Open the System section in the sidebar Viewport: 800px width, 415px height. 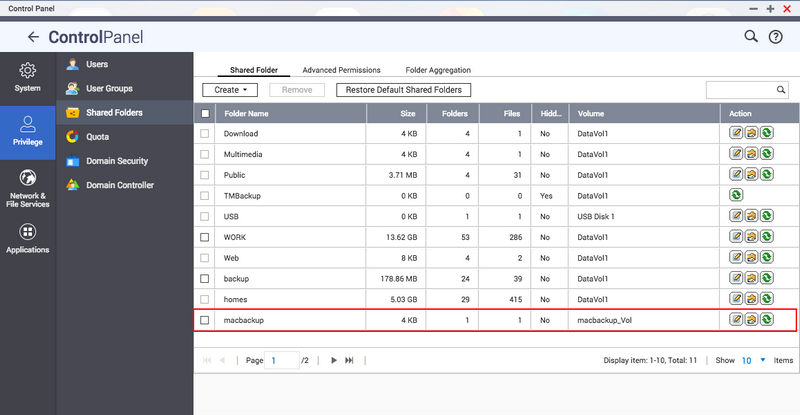[x=28, y=77]
